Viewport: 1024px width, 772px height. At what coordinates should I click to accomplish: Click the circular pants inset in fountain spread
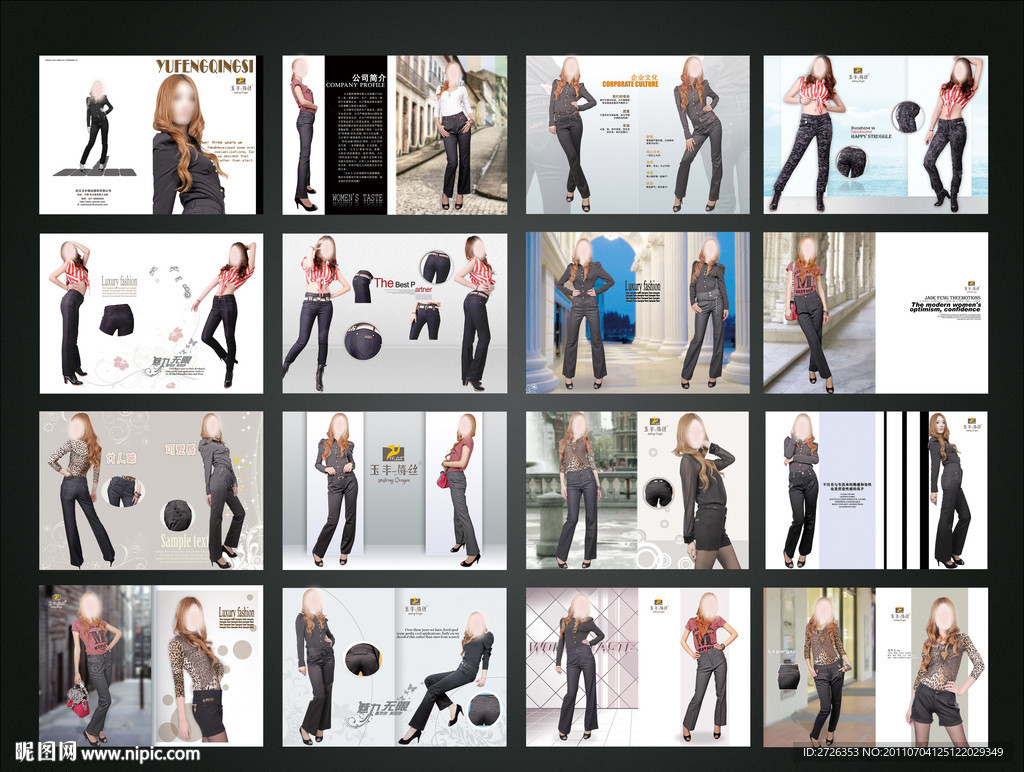click(659, 494)
